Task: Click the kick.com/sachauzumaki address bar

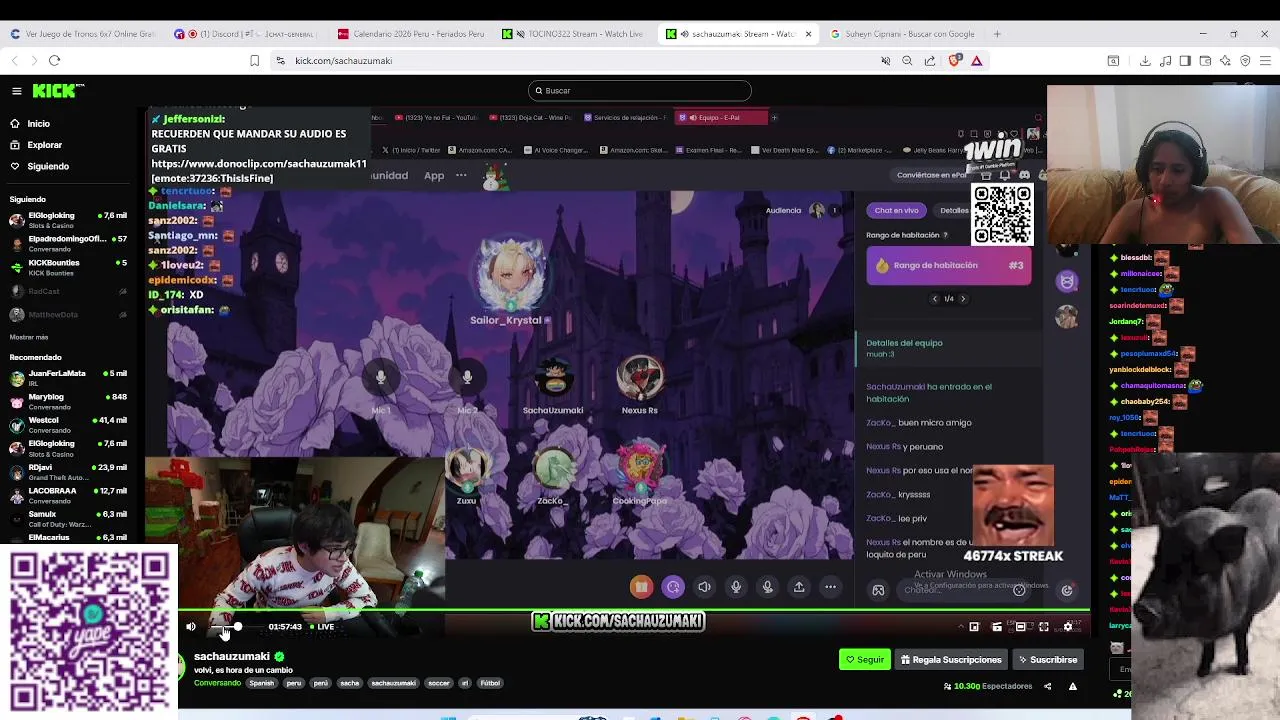Action: 343,61
